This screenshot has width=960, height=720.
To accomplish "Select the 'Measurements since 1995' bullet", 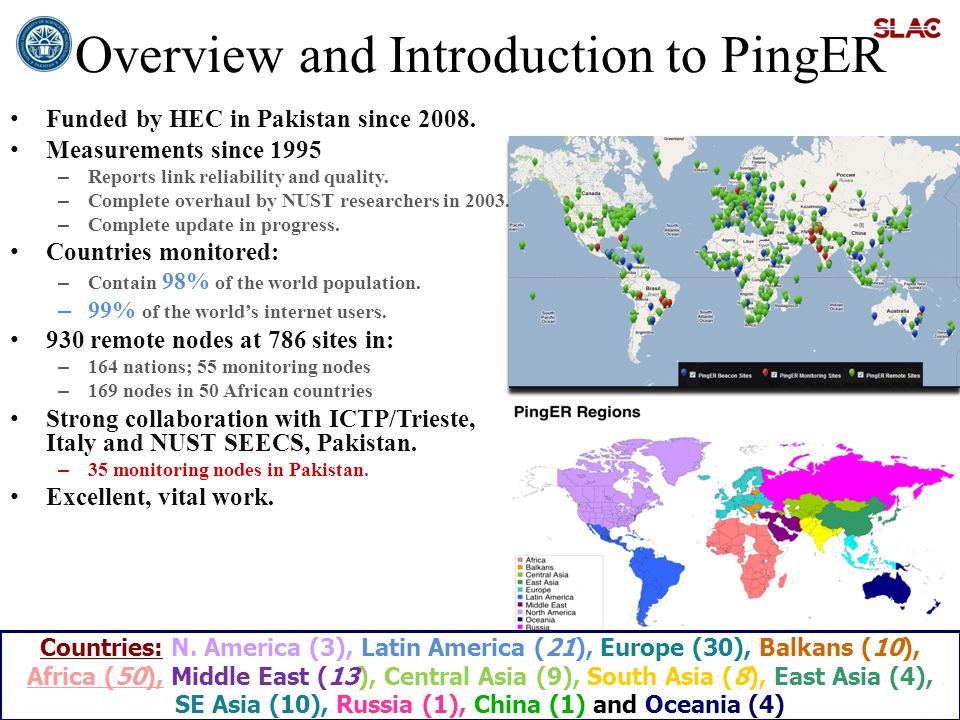I will (184, 150).
